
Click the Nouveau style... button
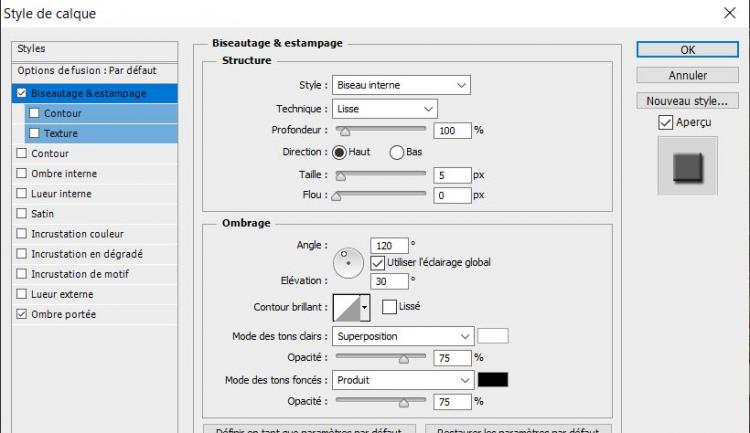pyautogui.click(x=687, y=101)
